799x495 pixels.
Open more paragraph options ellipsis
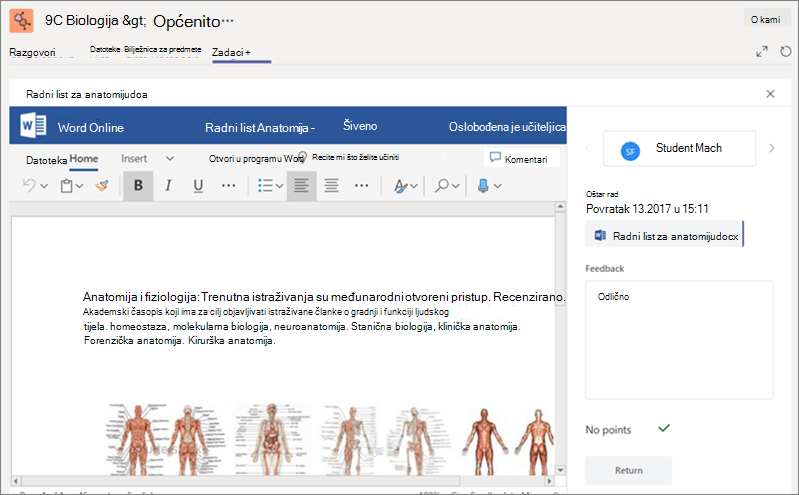[x=362, y=186]
